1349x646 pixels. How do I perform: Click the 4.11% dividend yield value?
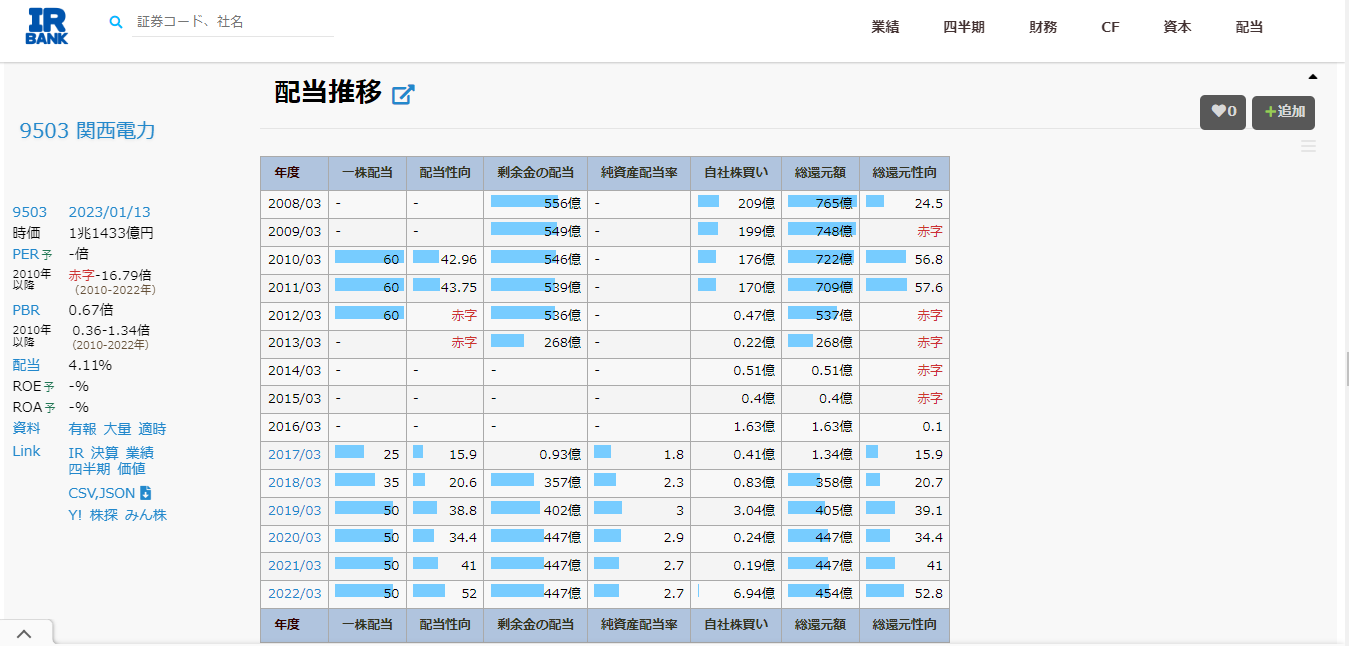click(x=90, y=365)
